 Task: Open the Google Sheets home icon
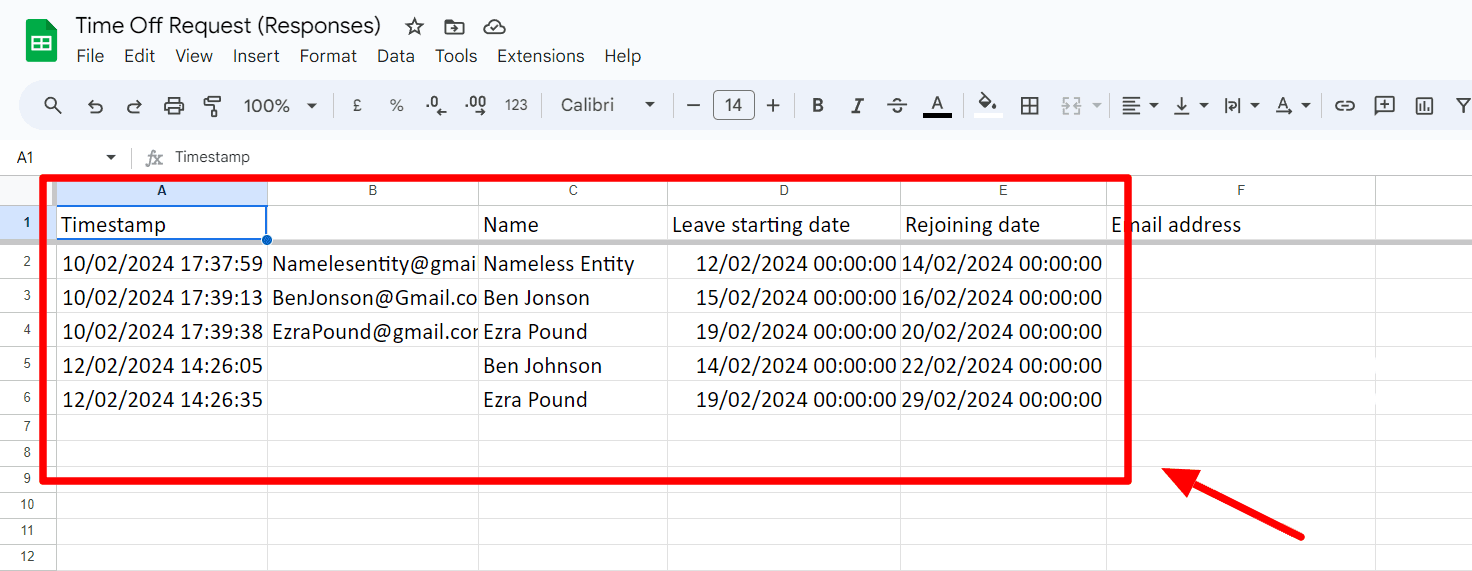[x=41, y=42]
